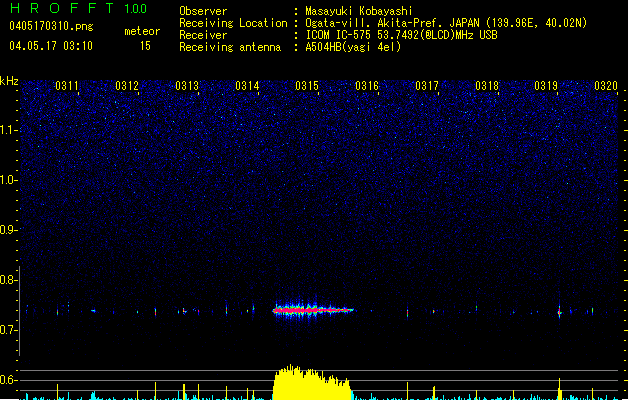629x400 pixels.
Task: Click the 1.1 kHz axis label
Action: [8, 130]
